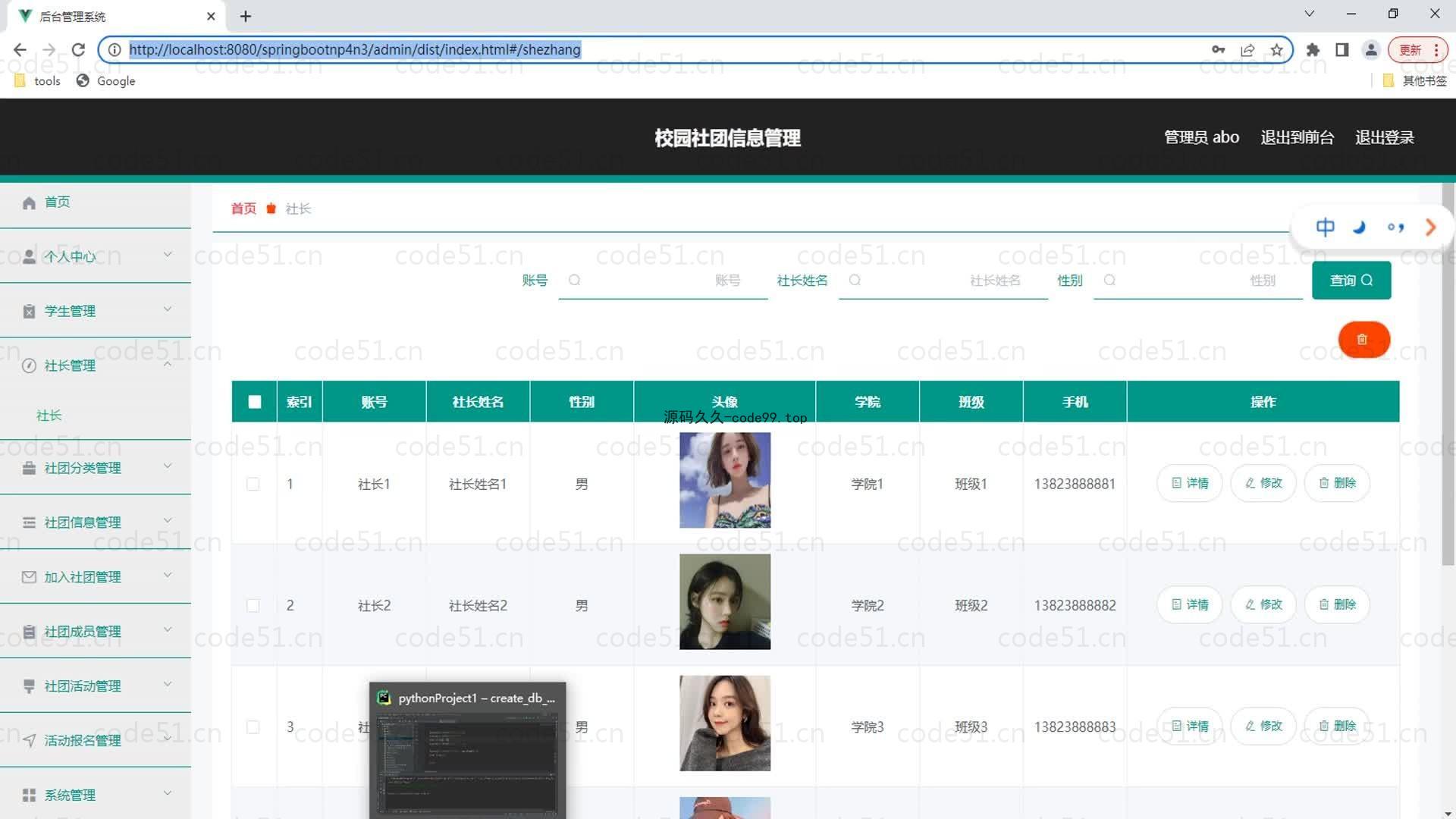
Task: Click the 活动报名管理 paper plane icon
Action: click(29, 741)
